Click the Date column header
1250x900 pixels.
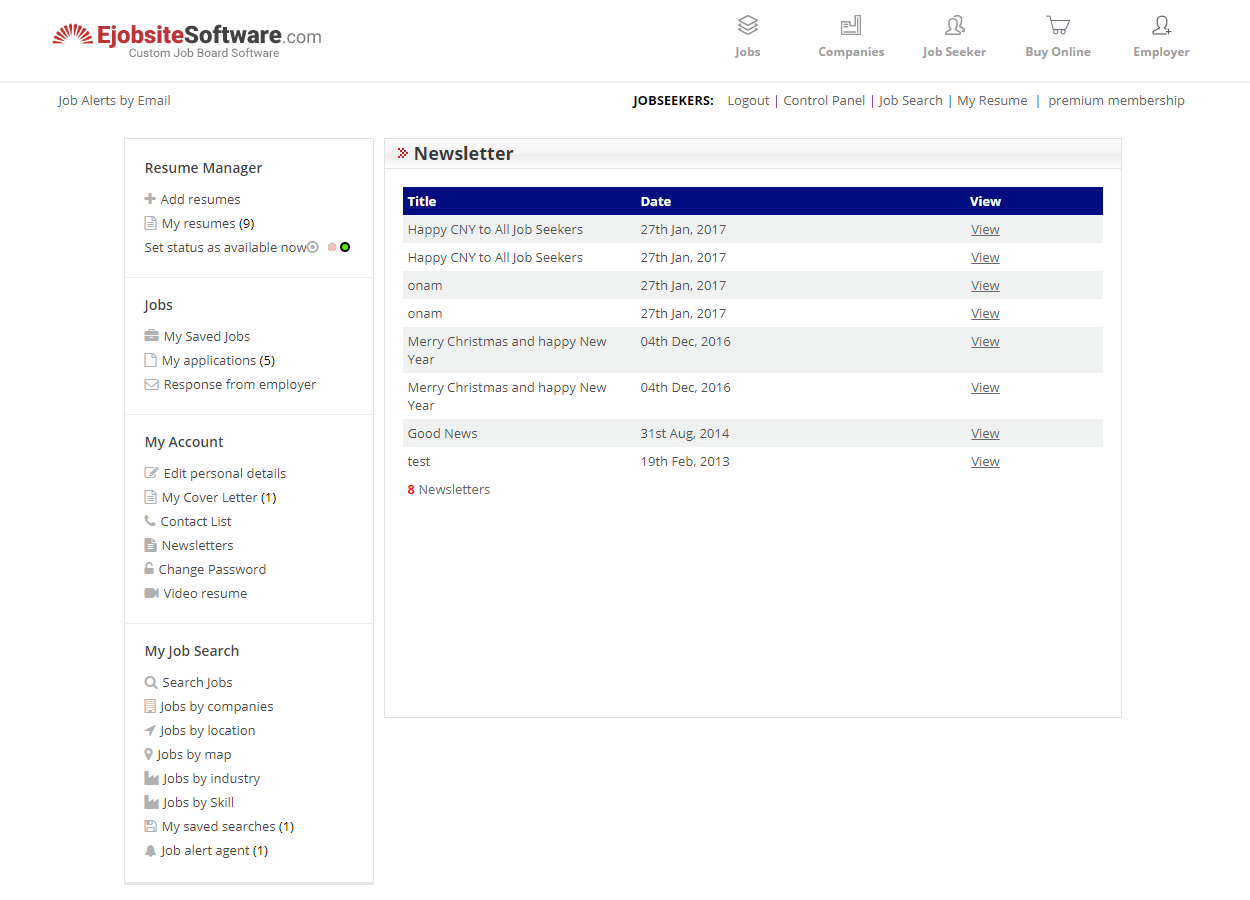tap(656, 201)
